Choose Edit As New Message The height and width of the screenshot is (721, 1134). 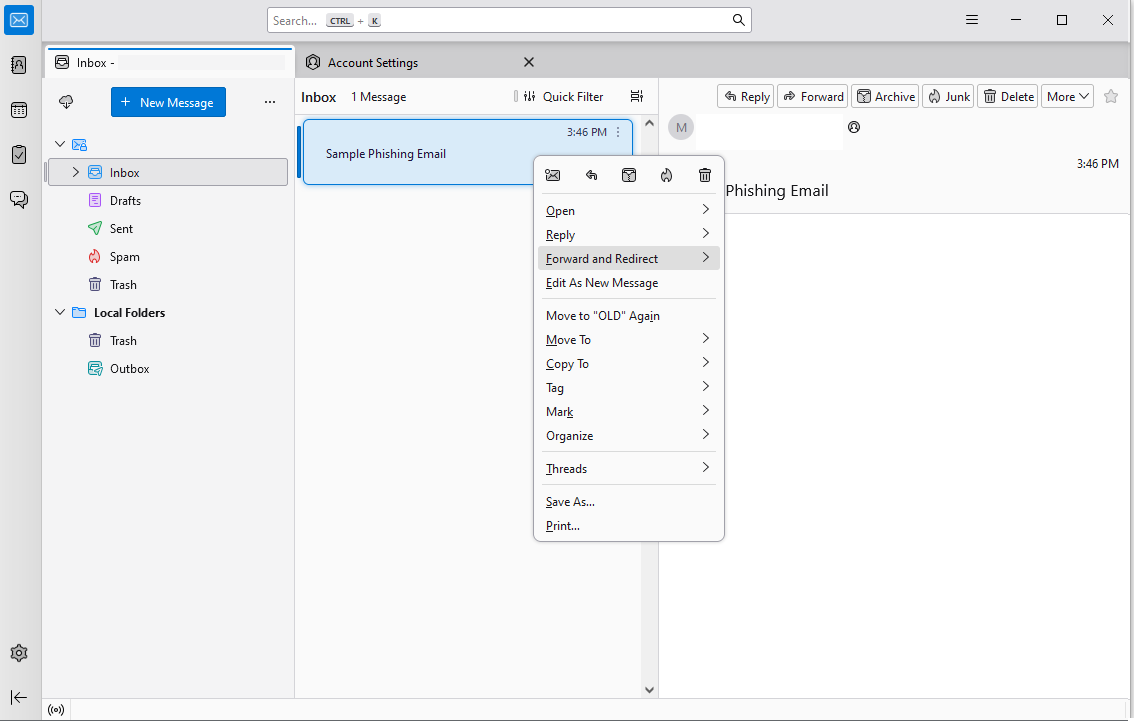tap(628, 283)
